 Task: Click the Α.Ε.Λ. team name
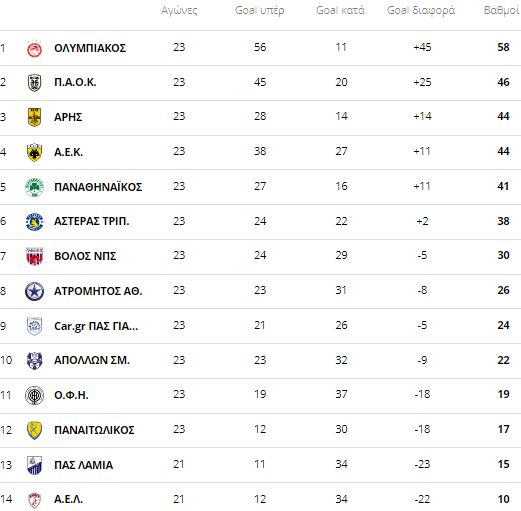coord(68,499)
